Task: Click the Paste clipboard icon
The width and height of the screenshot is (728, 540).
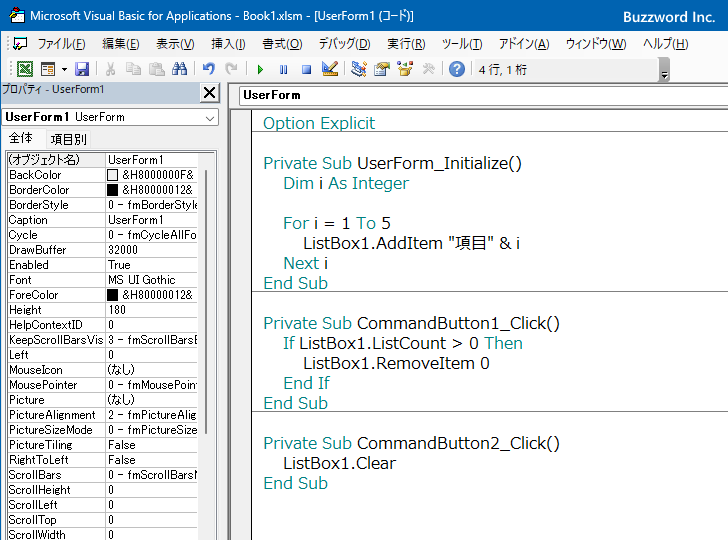Action: (x=156, y=70)
